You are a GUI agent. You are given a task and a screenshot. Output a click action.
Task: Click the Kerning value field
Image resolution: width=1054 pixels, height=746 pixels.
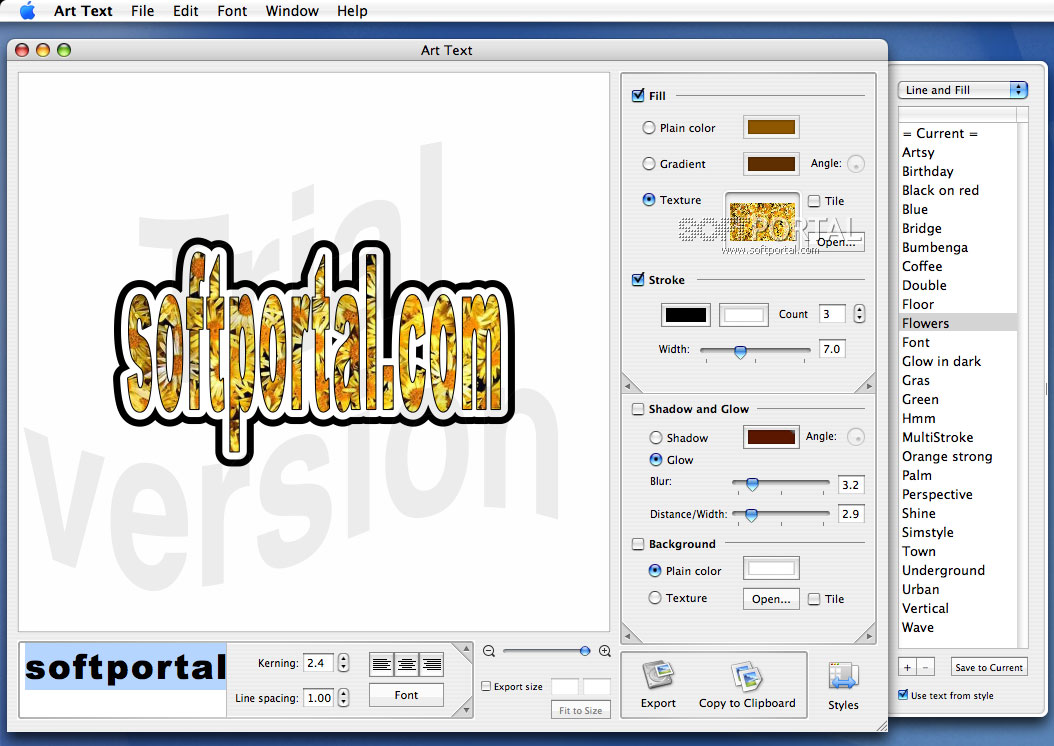click(x=318, y=663)
